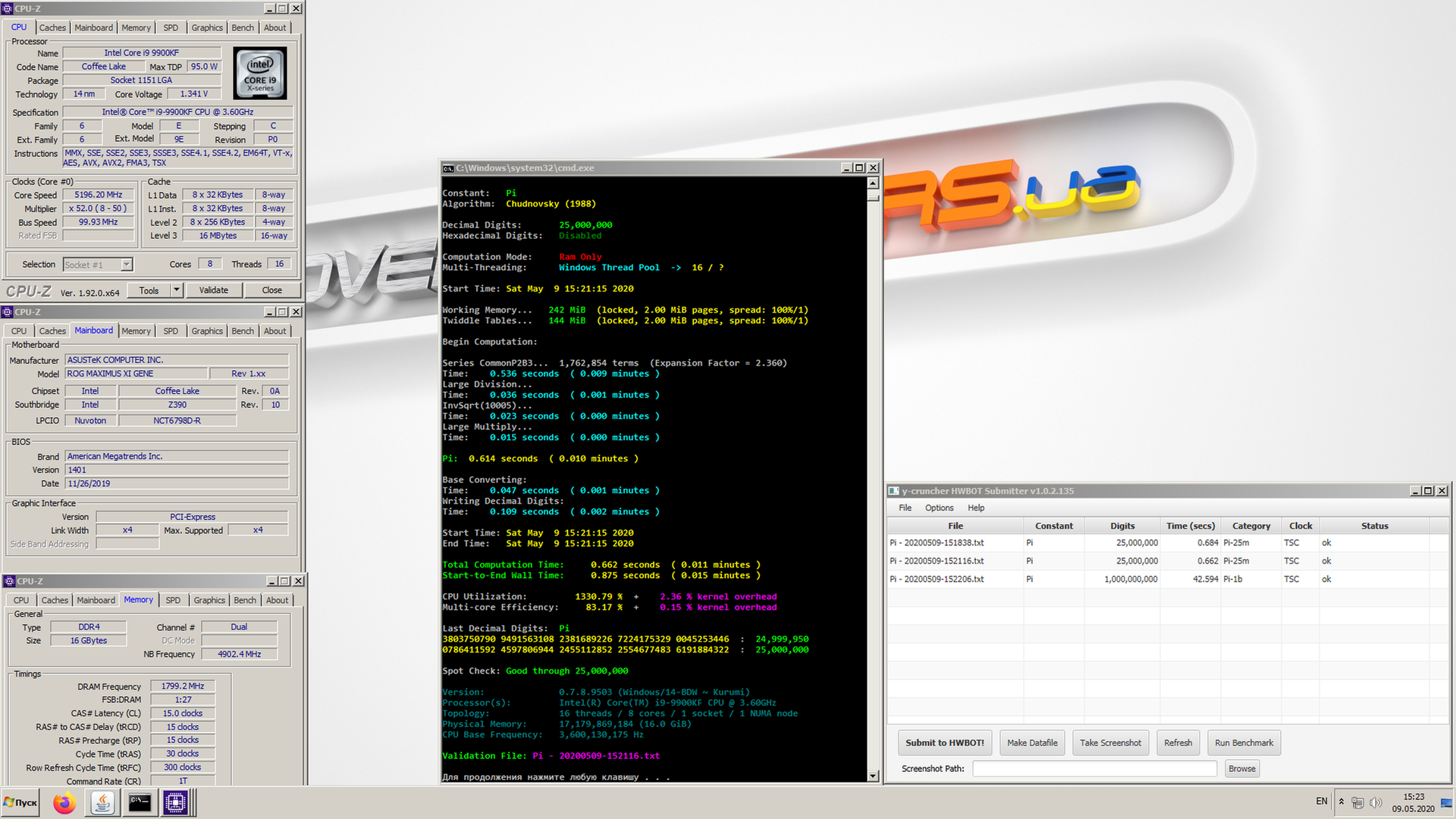Click the cmd.exe window title bar icon
The height and width of the screenshot is (819, 1456).
coord(448,168)
